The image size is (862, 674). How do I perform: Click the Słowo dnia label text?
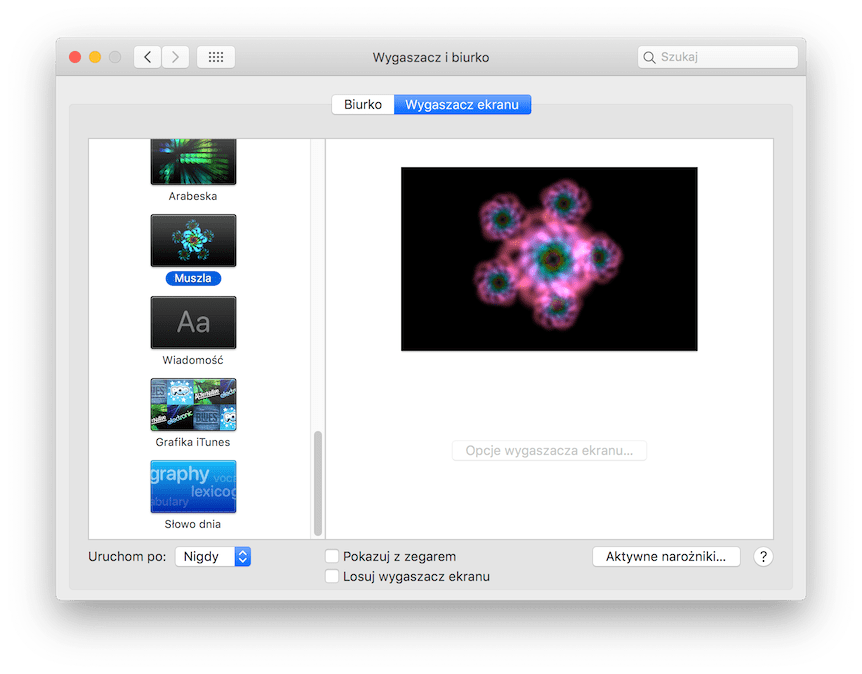(x=193, y=524)
